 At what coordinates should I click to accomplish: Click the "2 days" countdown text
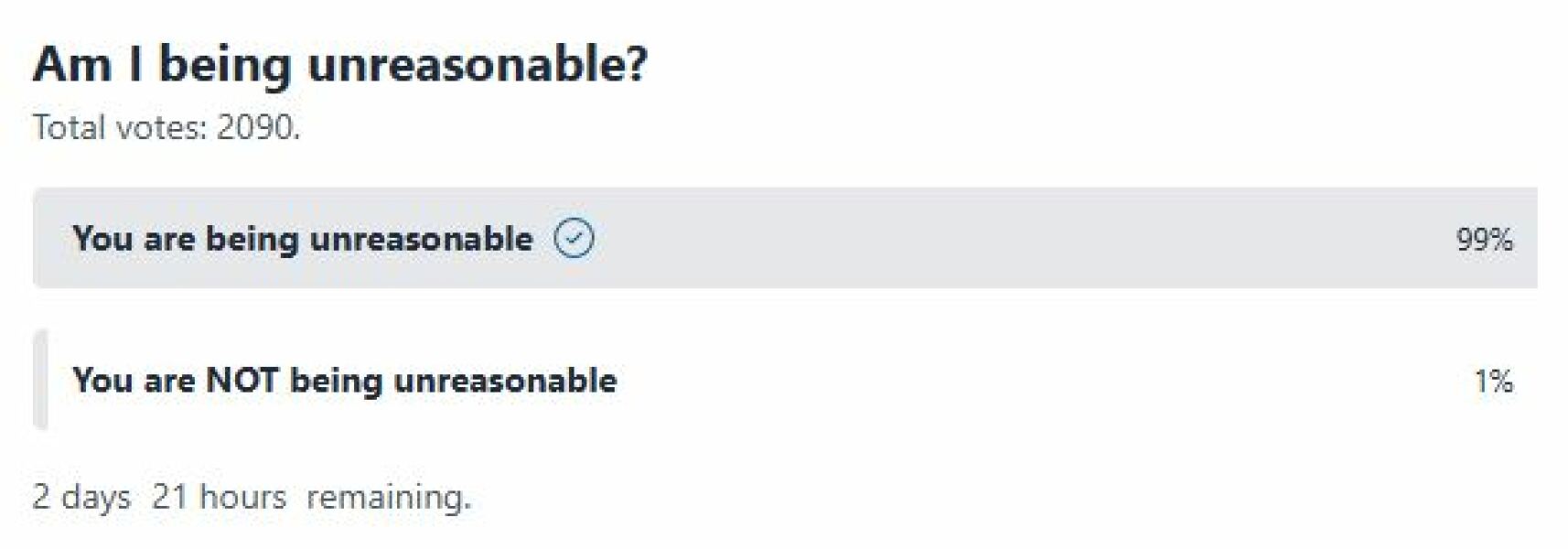[81, 497]
